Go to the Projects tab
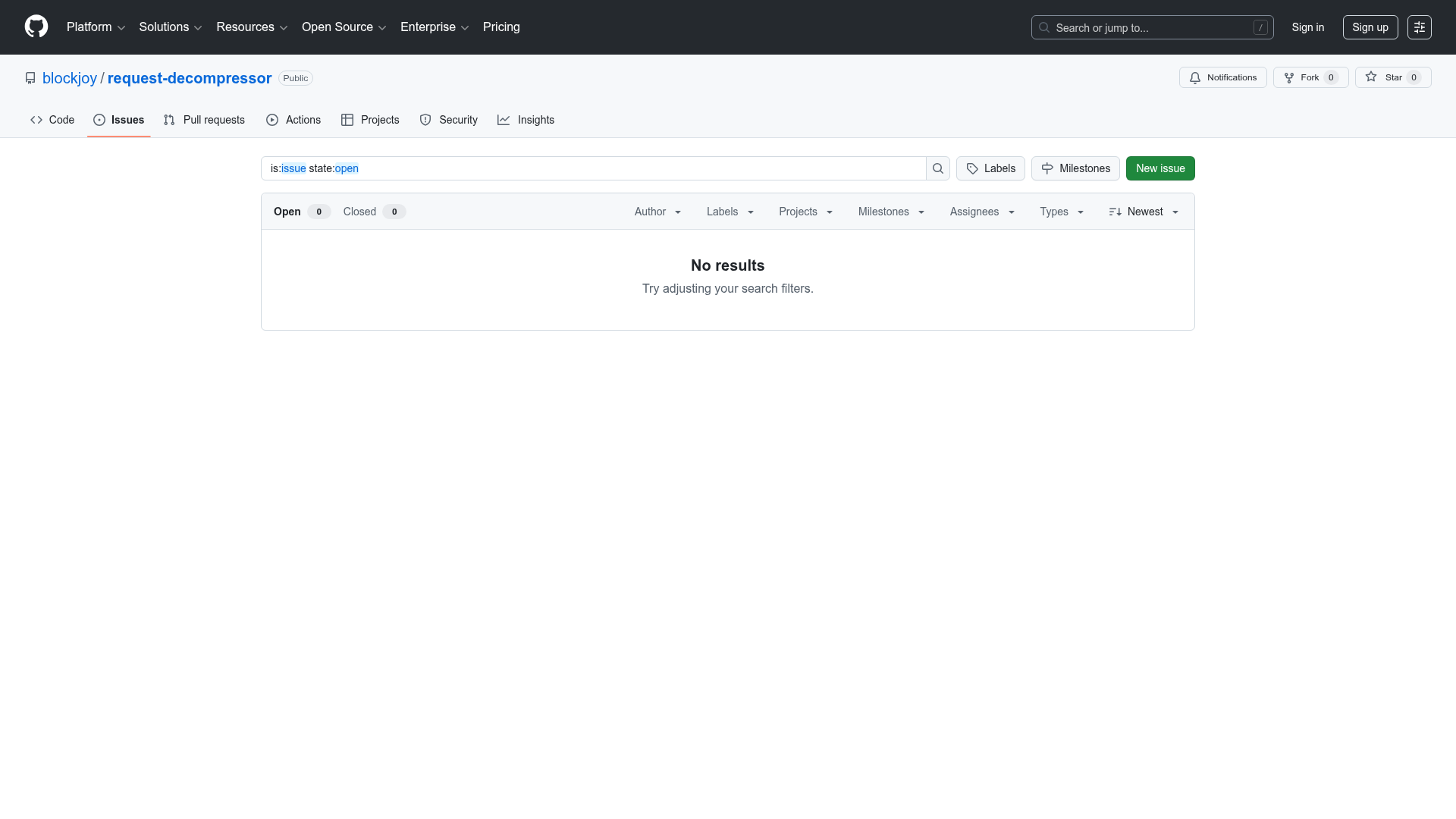This screenshot has width=1456, height=819. (370, 120)
